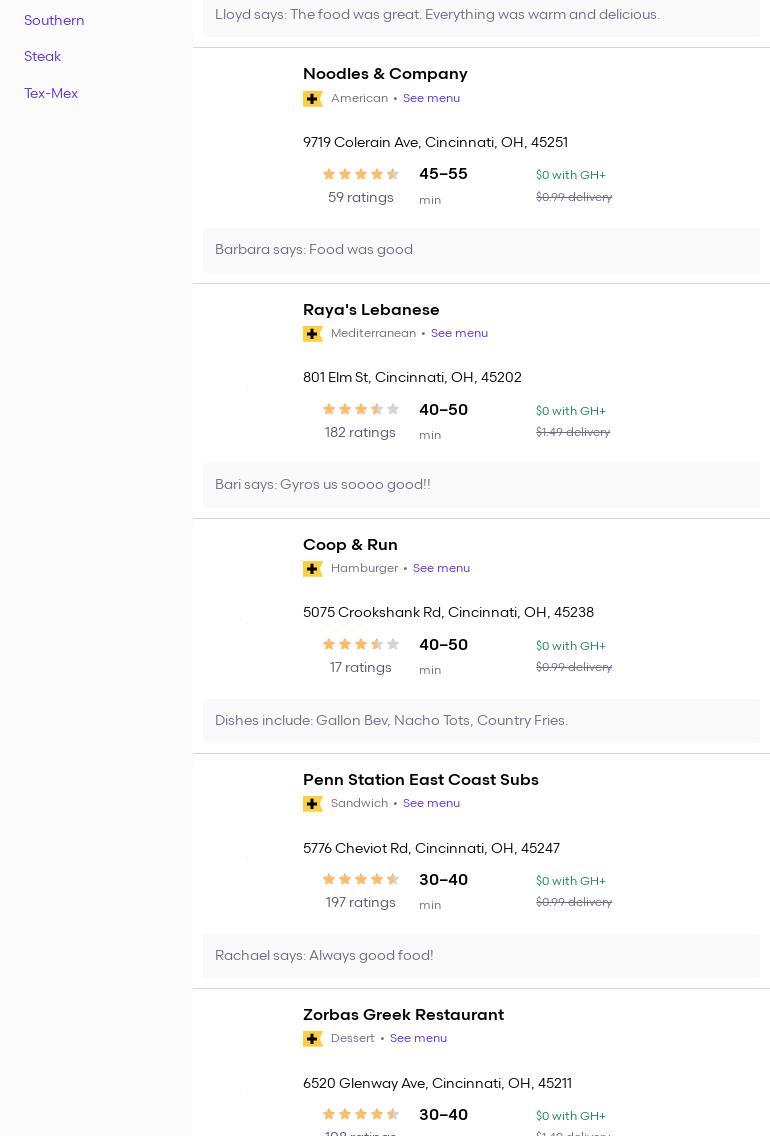Click the GH+ badge under Coop & Run
770x1136 pixels.
pyautogui.click(x=313, y=569)
